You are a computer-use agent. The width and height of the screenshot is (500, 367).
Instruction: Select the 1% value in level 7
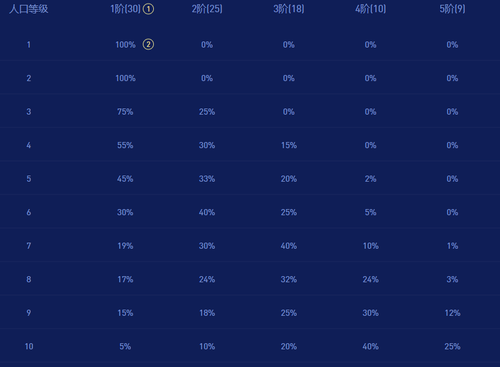[452, 246]
